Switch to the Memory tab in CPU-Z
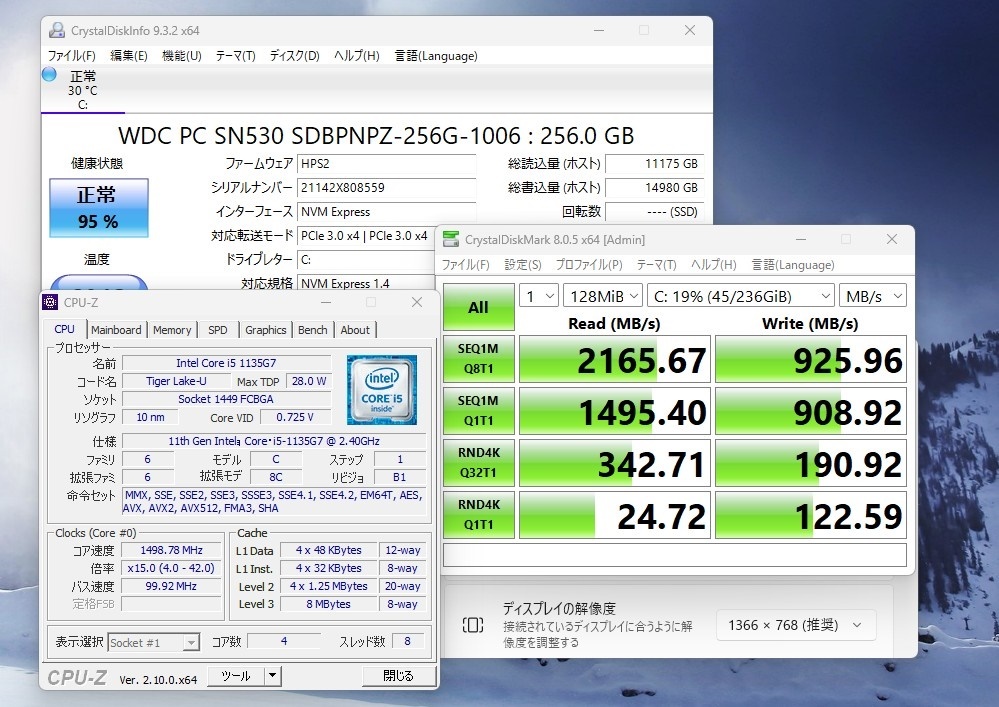The width and height of the screenshot is (999, 707). coord(172,330)
